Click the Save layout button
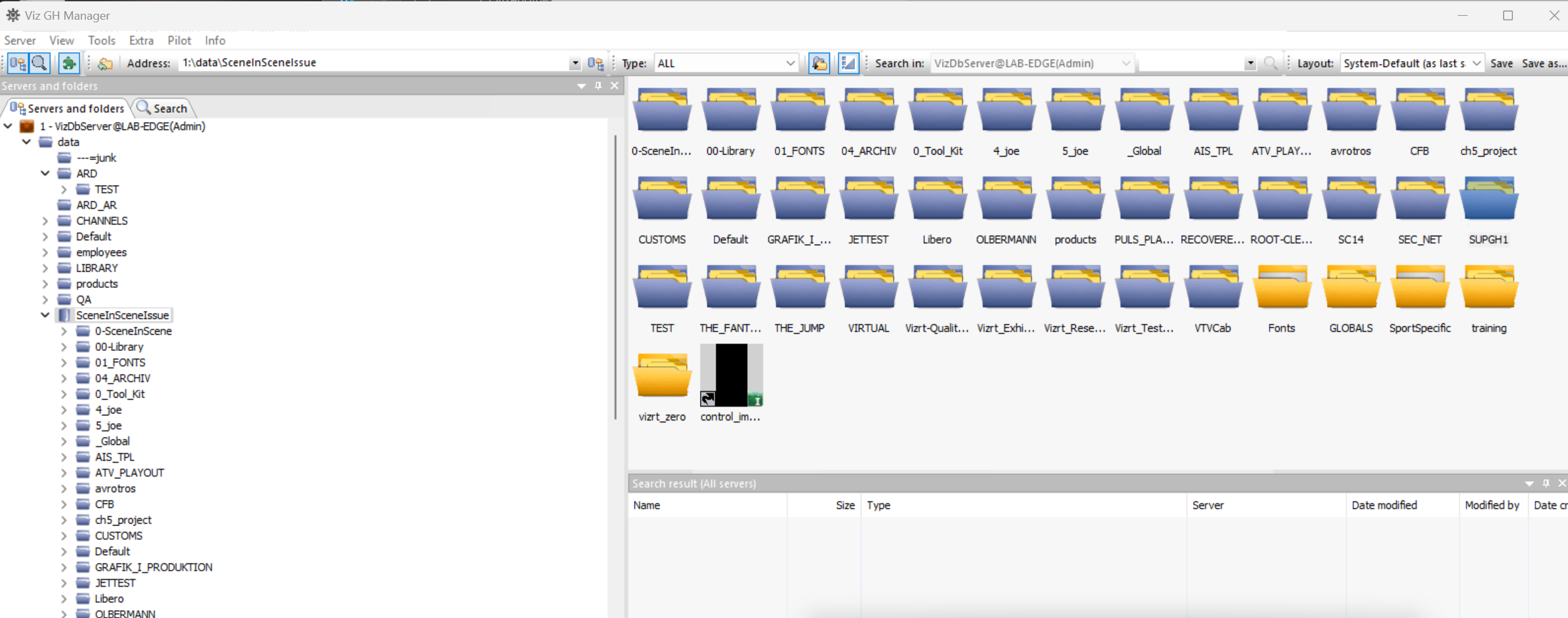 [x=1501, y=63]
